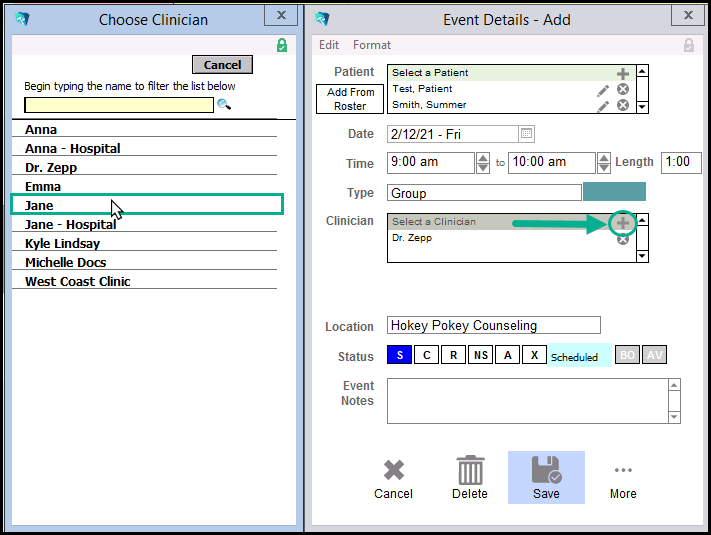Expand the end time 10:00 am dropdown
Image resolution: width=711 pixels, height=535 pixels.
tap(603, 163)
